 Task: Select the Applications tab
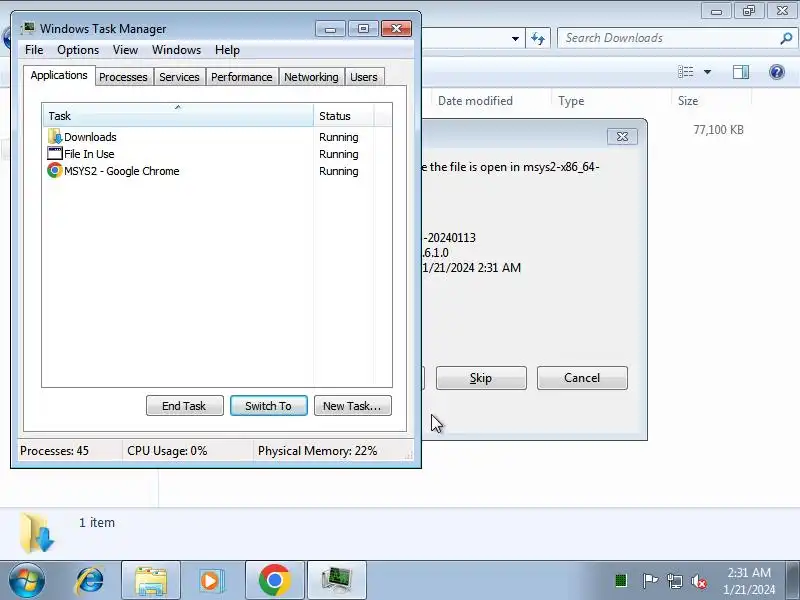(x=59, y=76)
